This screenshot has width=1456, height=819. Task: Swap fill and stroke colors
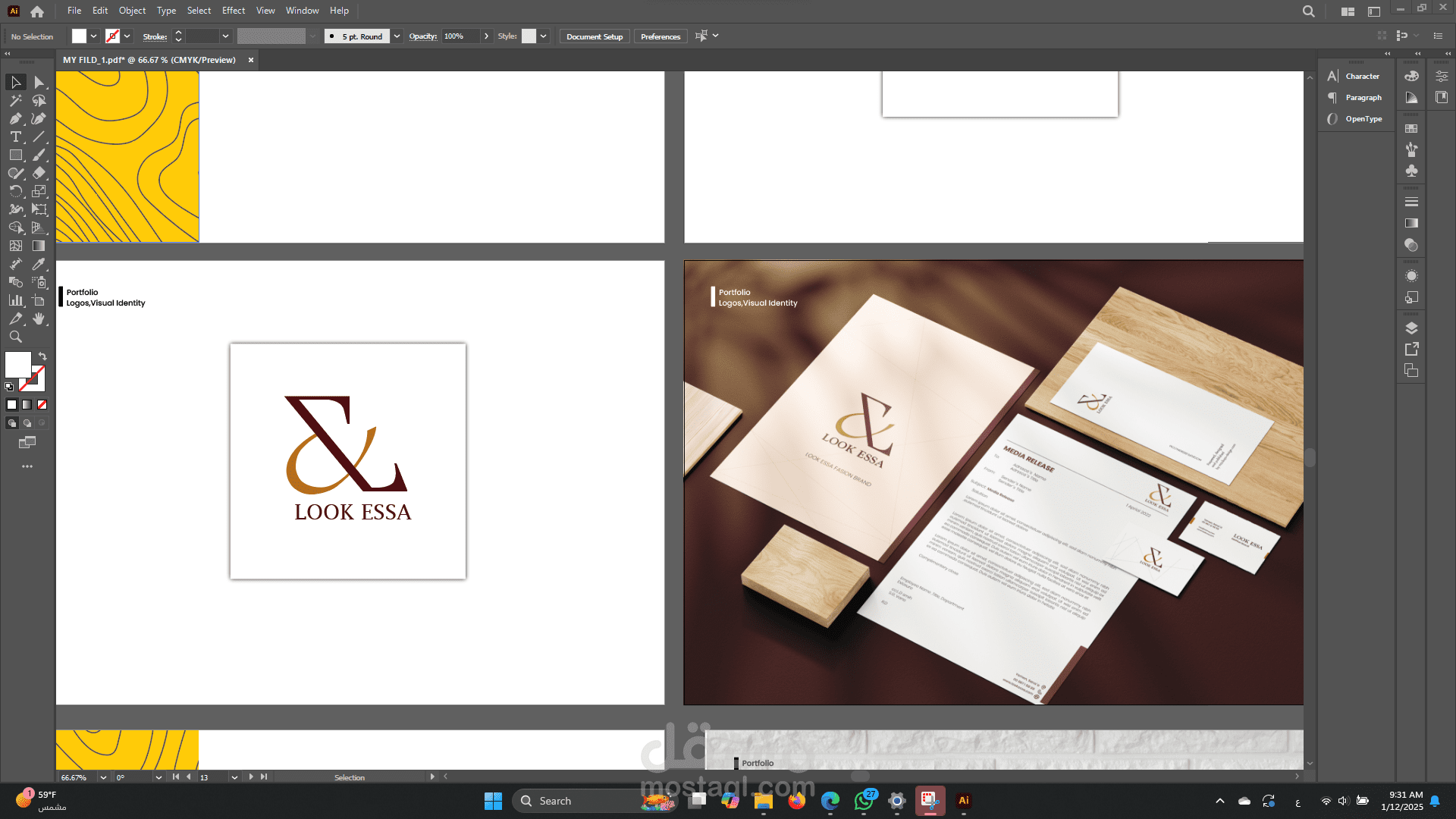tap(43, 356)
